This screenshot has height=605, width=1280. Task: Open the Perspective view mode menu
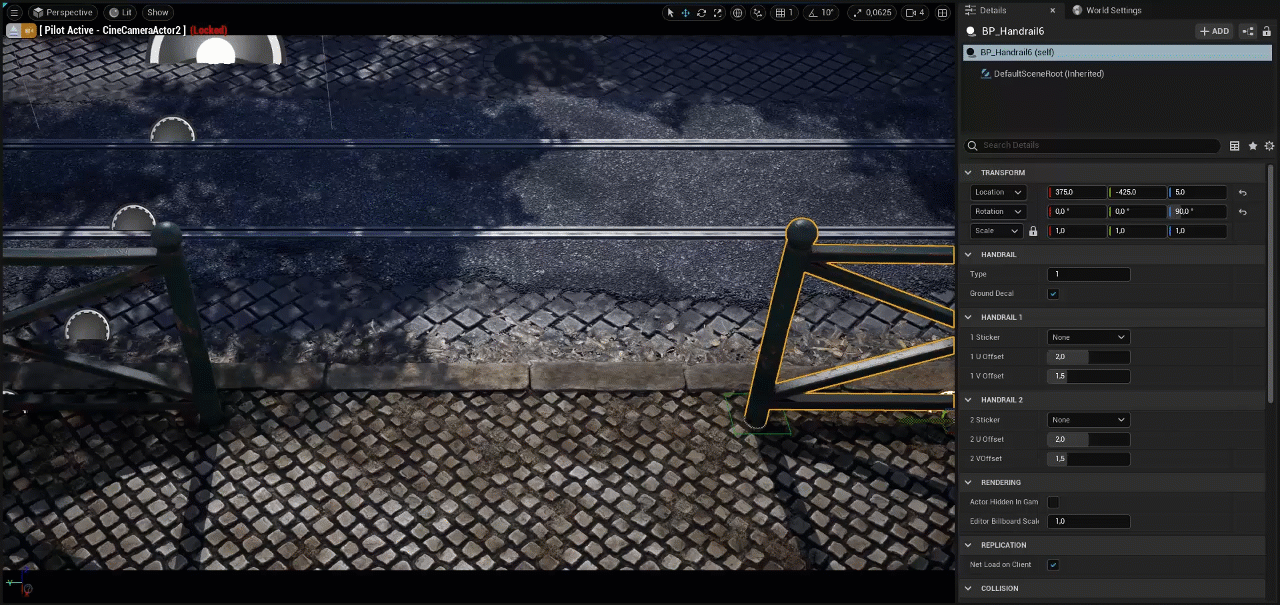coord(62,13)
